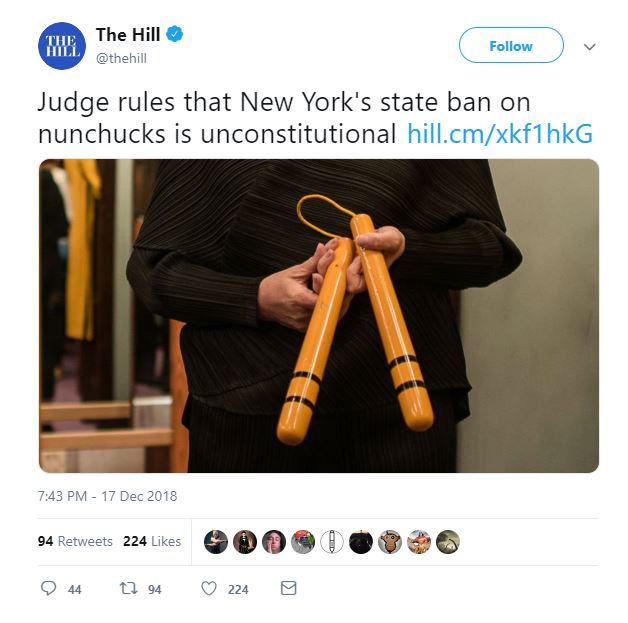Follow The Hill account
This screenshot has height=623, width=628.
coord(511,45)
